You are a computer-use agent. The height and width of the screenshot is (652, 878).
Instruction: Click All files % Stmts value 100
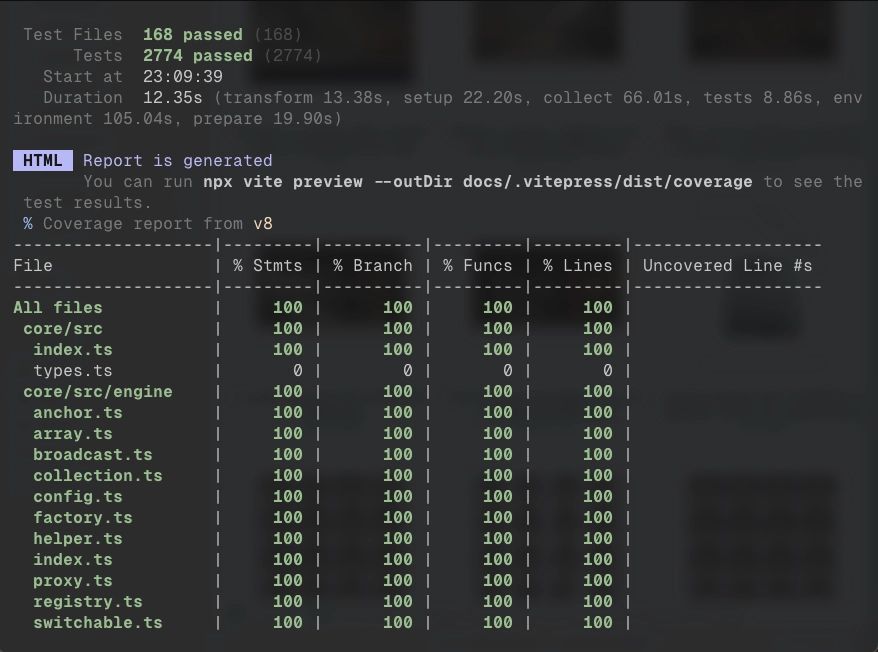click(x=288, y=308)
